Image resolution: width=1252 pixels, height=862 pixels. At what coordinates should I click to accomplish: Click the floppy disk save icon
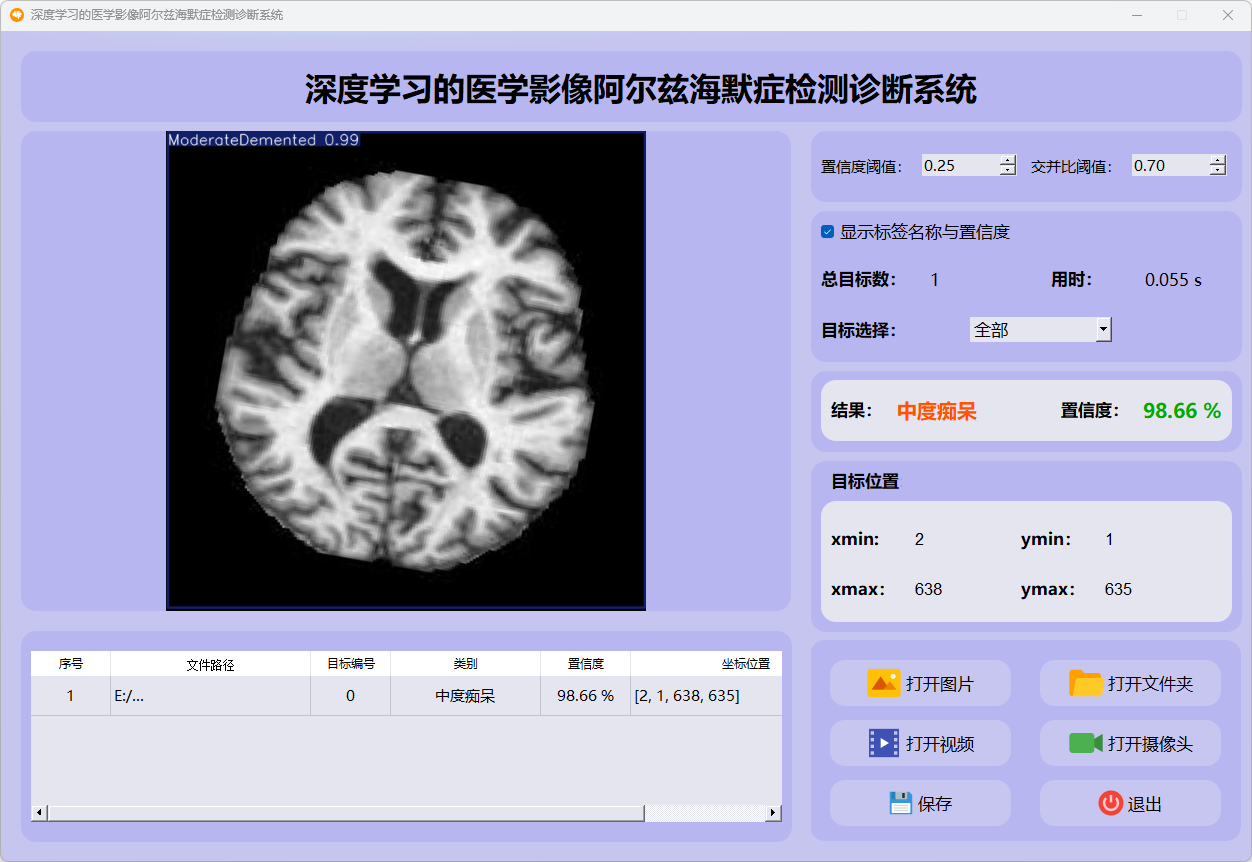click(900, 803)
